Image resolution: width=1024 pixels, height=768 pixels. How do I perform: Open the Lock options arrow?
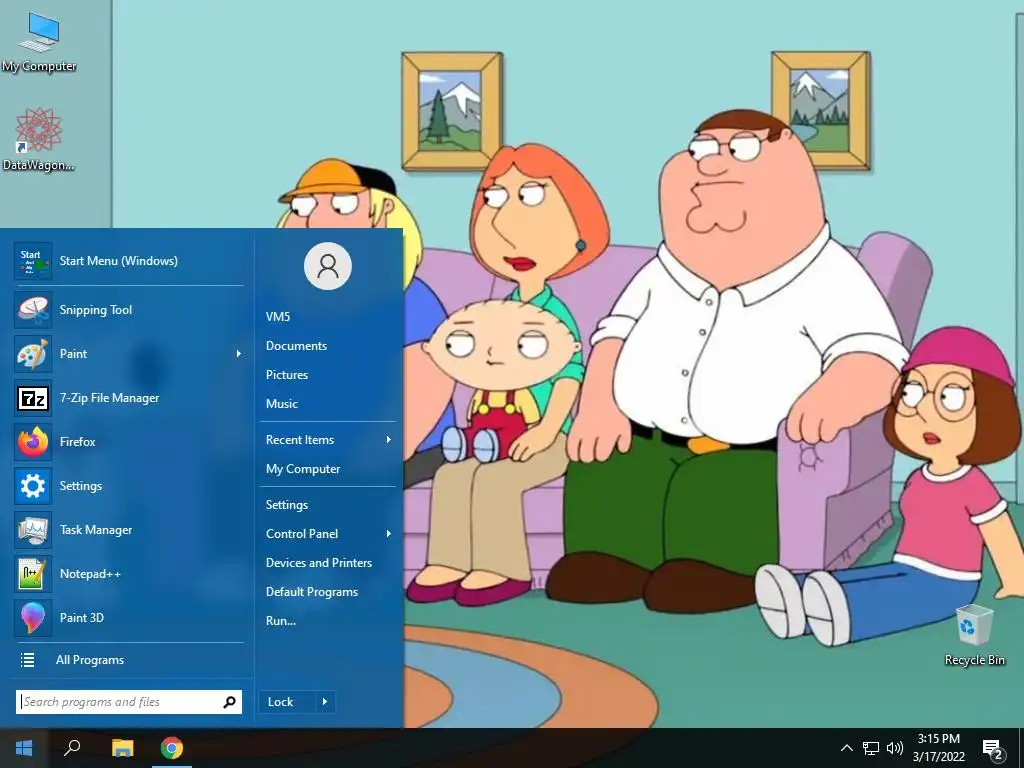click(325, 702)
